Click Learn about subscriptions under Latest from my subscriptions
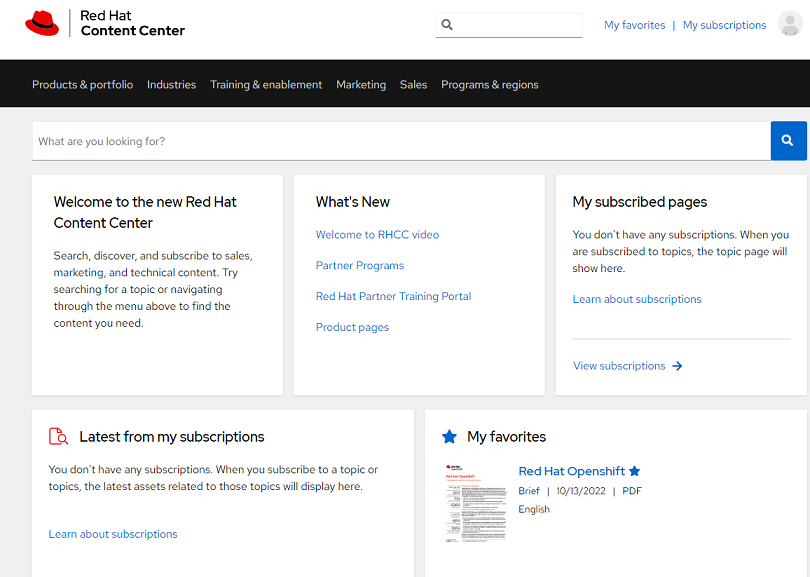The width and height of the screenshot is (810, 577). [x=113, y=534]
